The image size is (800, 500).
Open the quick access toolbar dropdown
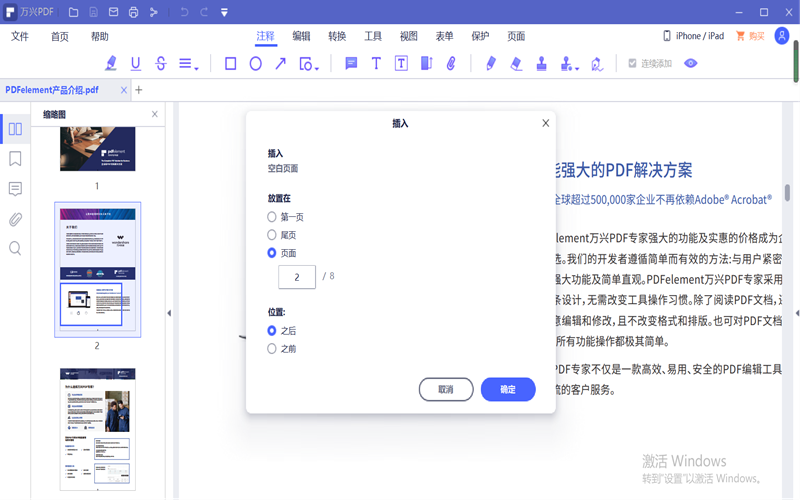tap(224, 12)
